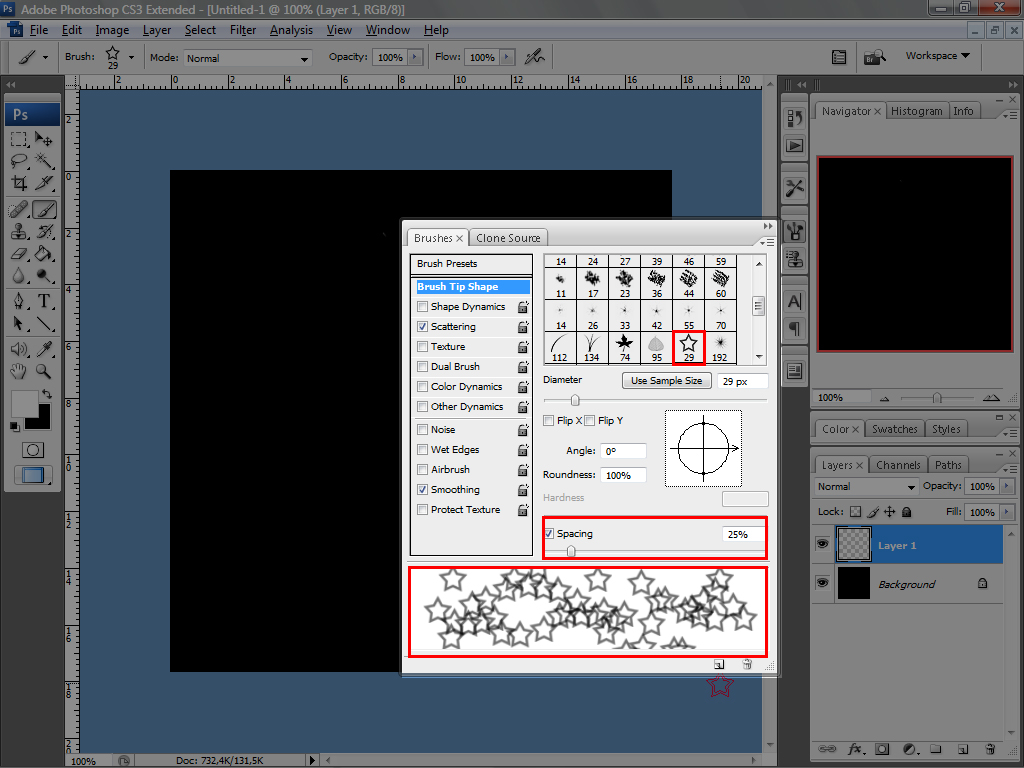This screenshot has width=1024, height=768.
Task: Select the Hand tool
Action: click(x=19, y=371)
